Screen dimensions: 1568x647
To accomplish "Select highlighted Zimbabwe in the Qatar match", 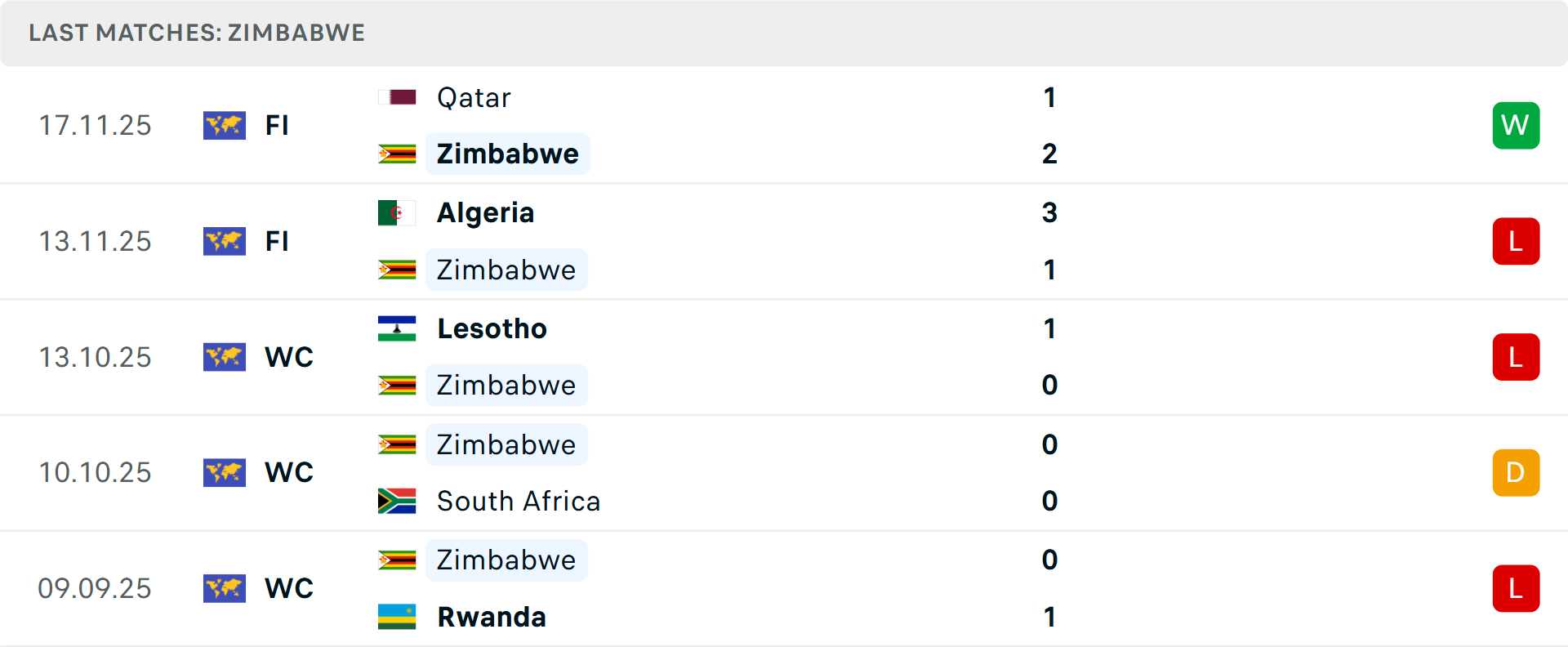I will (507, 154).
